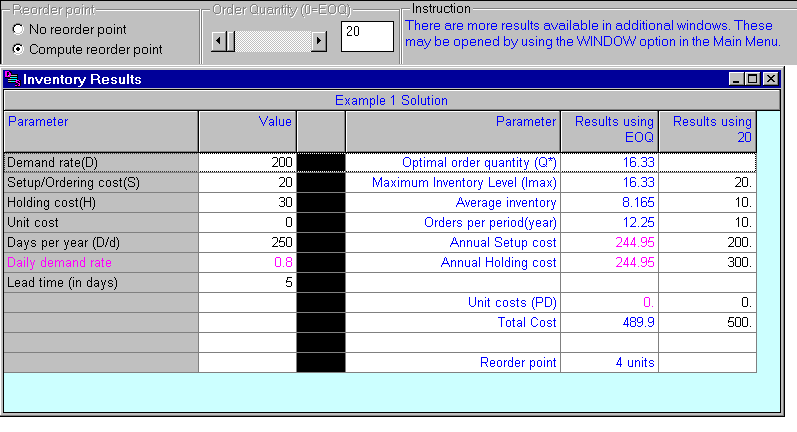Select the No reorder point option
797x432 pixels.
[18, 29]
